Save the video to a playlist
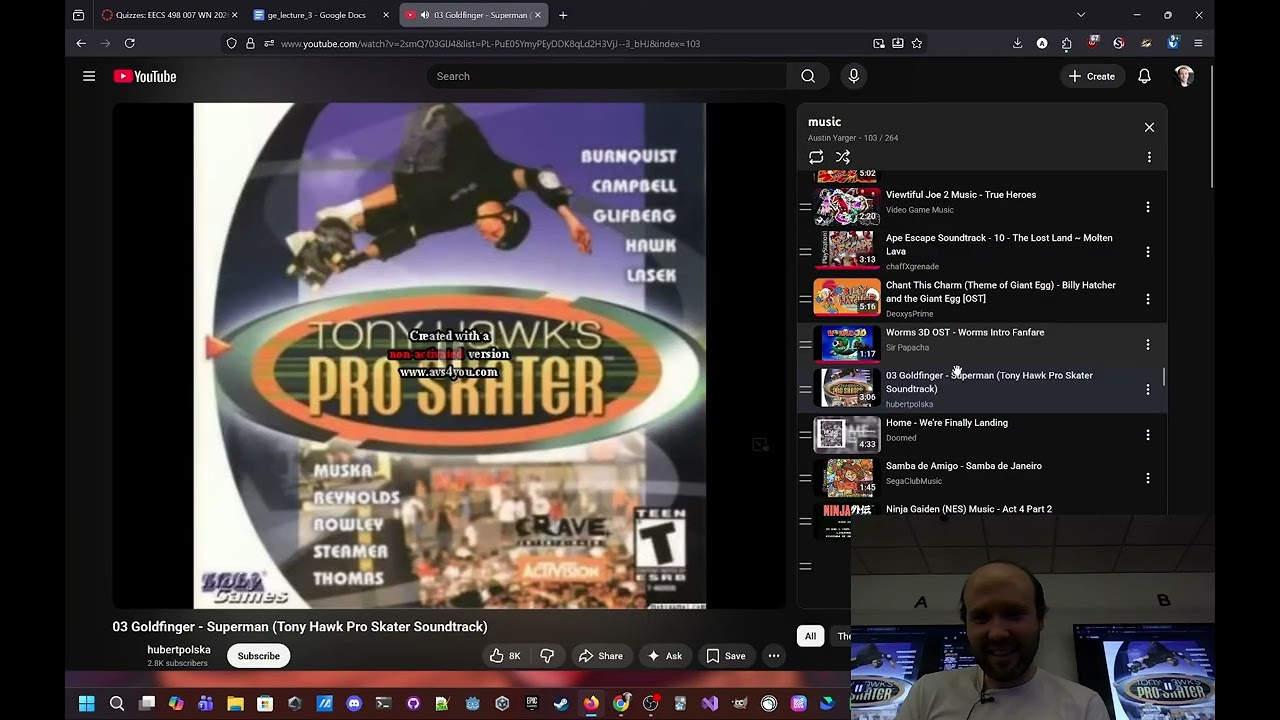The image size is (1280, 720). [726, 656]
